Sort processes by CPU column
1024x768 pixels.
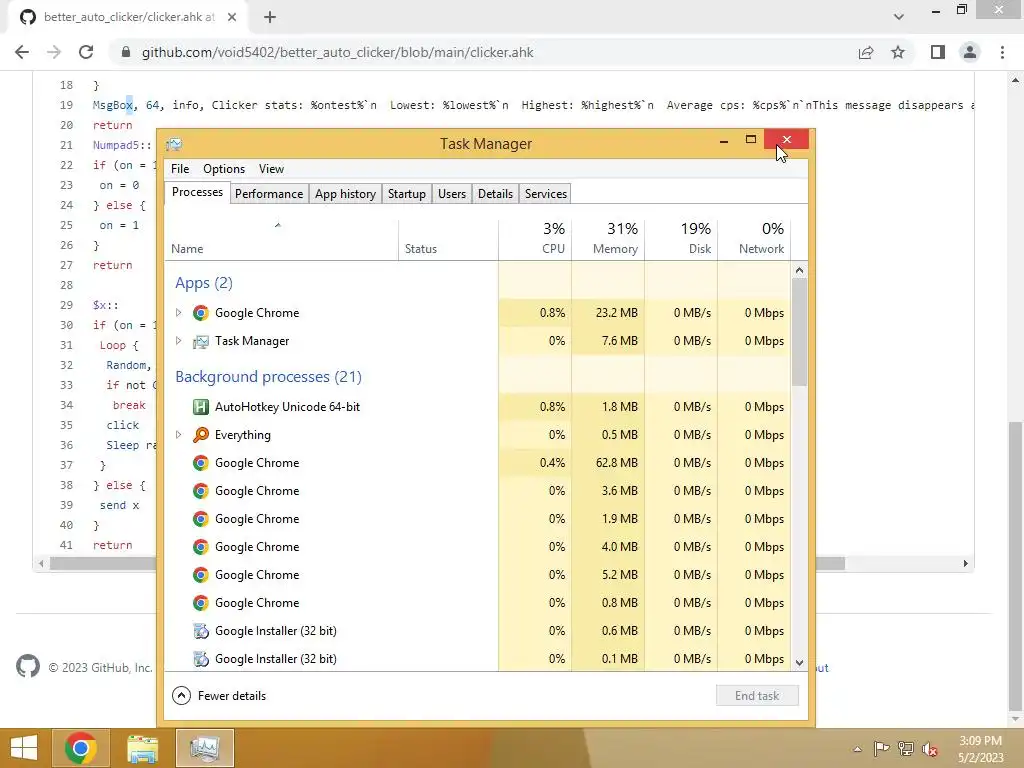(535, 239)
